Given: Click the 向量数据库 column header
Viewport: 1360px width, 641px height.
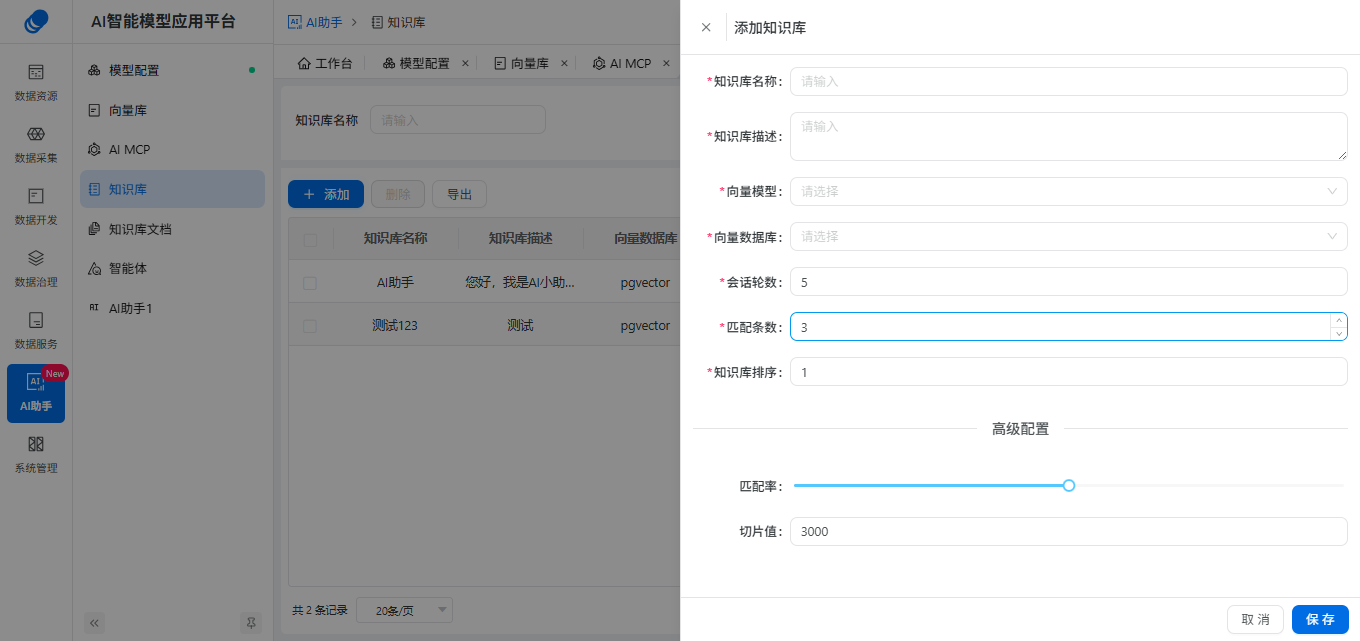Looking at the screenshot, I should (x=646, y=239).
